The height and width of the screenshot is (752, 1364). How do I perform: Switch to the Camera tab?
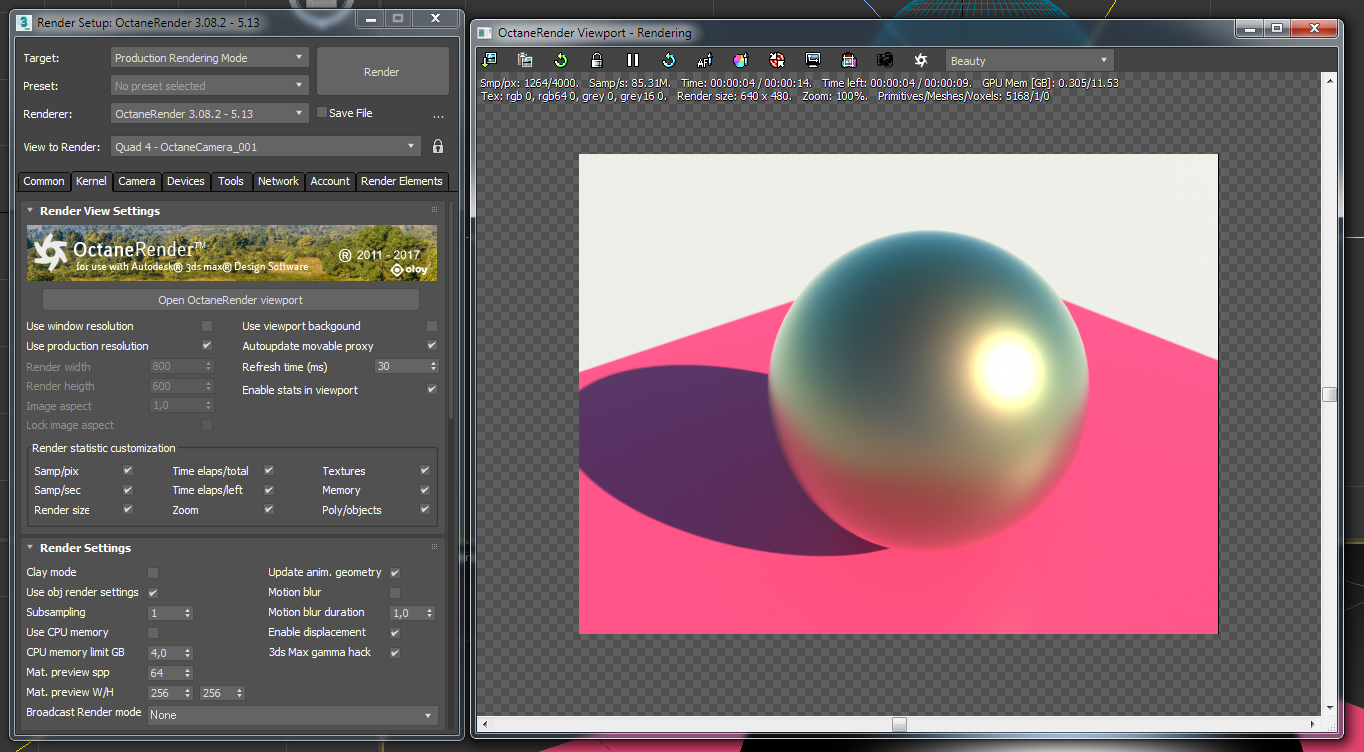[136, 181]
